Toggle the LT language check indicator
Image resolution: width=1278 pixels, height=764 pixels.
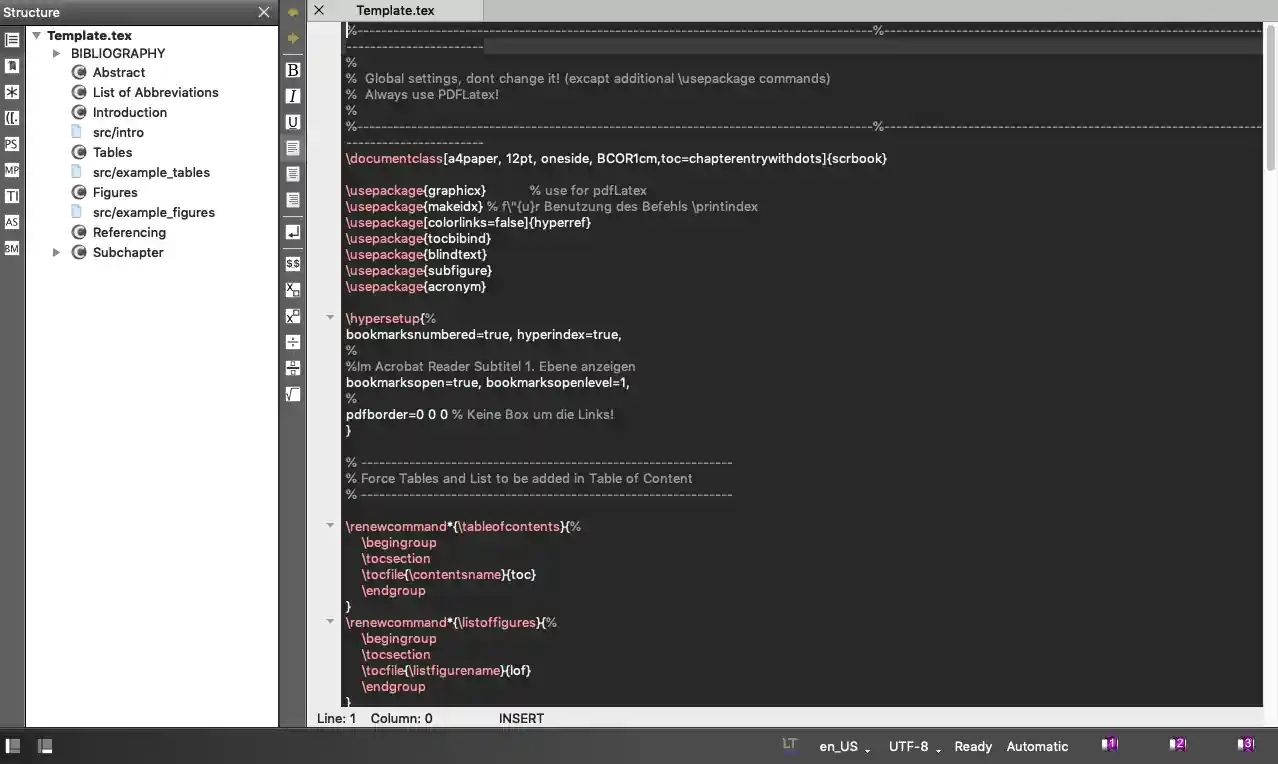click(x=790, y=744)
